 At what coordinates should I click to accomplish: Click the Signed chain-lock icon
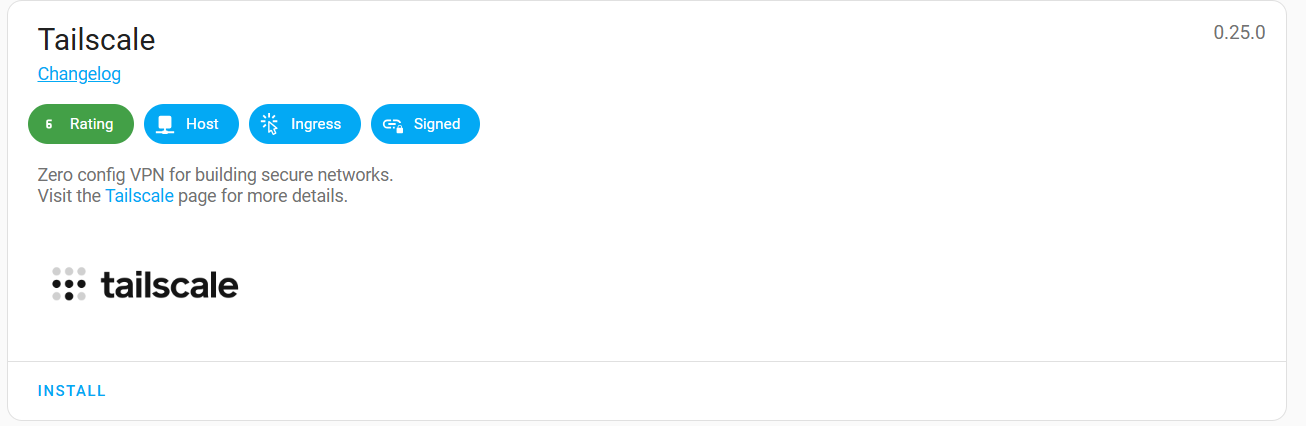pos(393,125)
